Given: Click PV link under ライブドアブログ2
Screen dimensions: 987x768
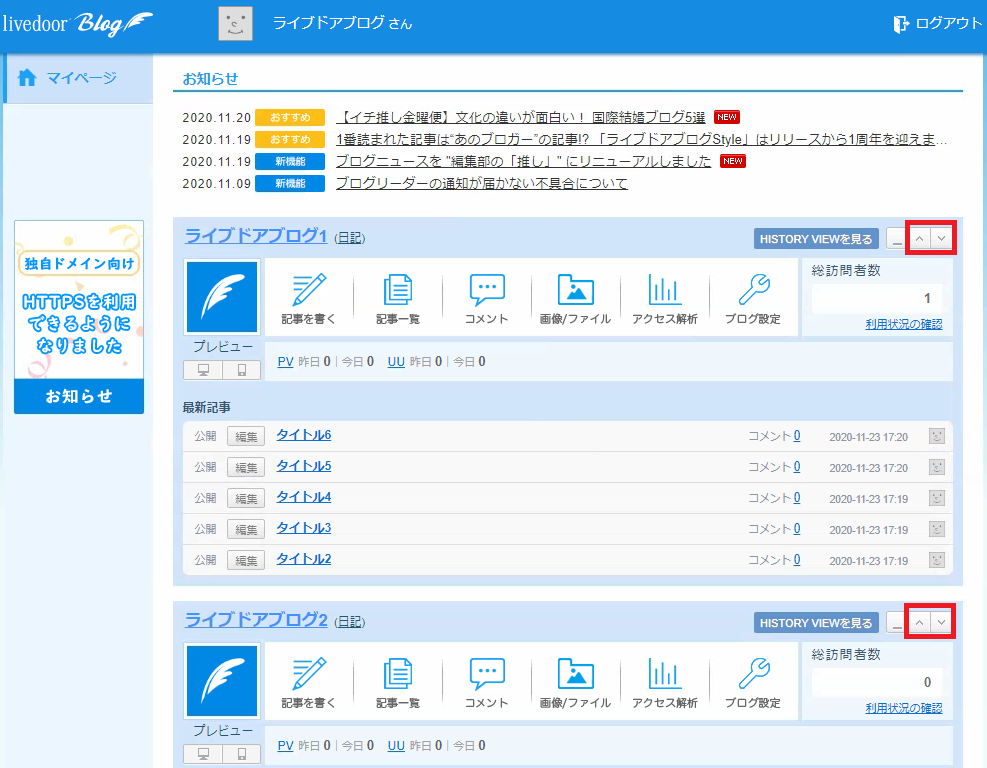Looking at the screenshot, I should [285, 746].
